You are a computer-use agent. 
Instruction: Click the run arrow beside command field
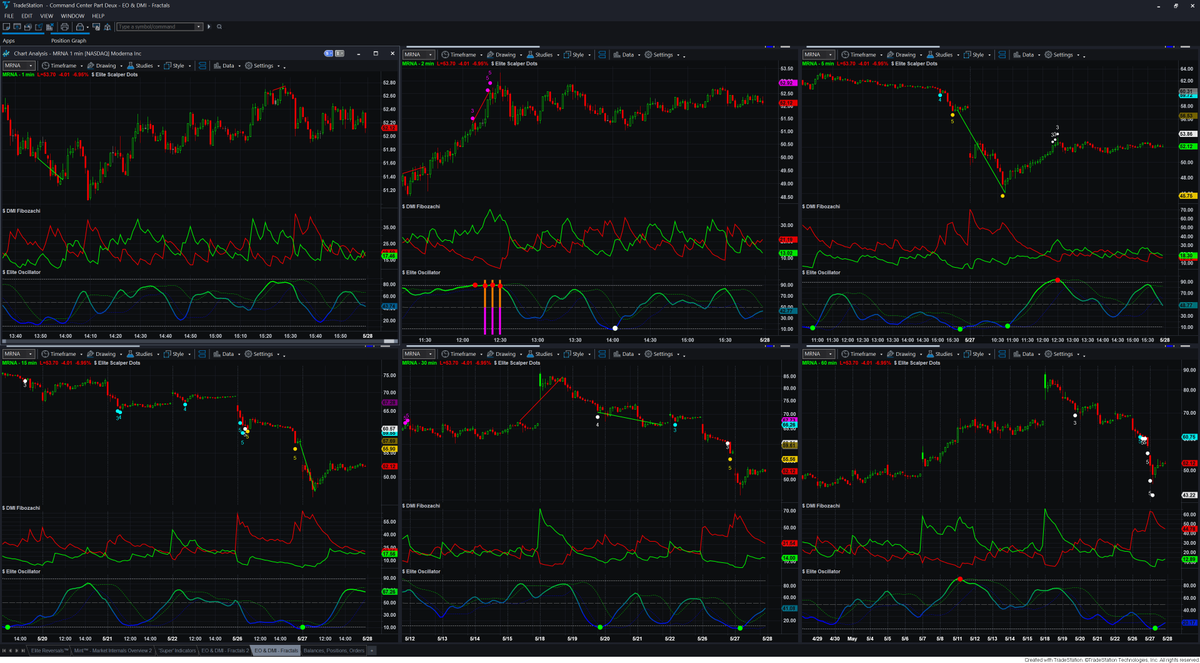tap(209, 27)
